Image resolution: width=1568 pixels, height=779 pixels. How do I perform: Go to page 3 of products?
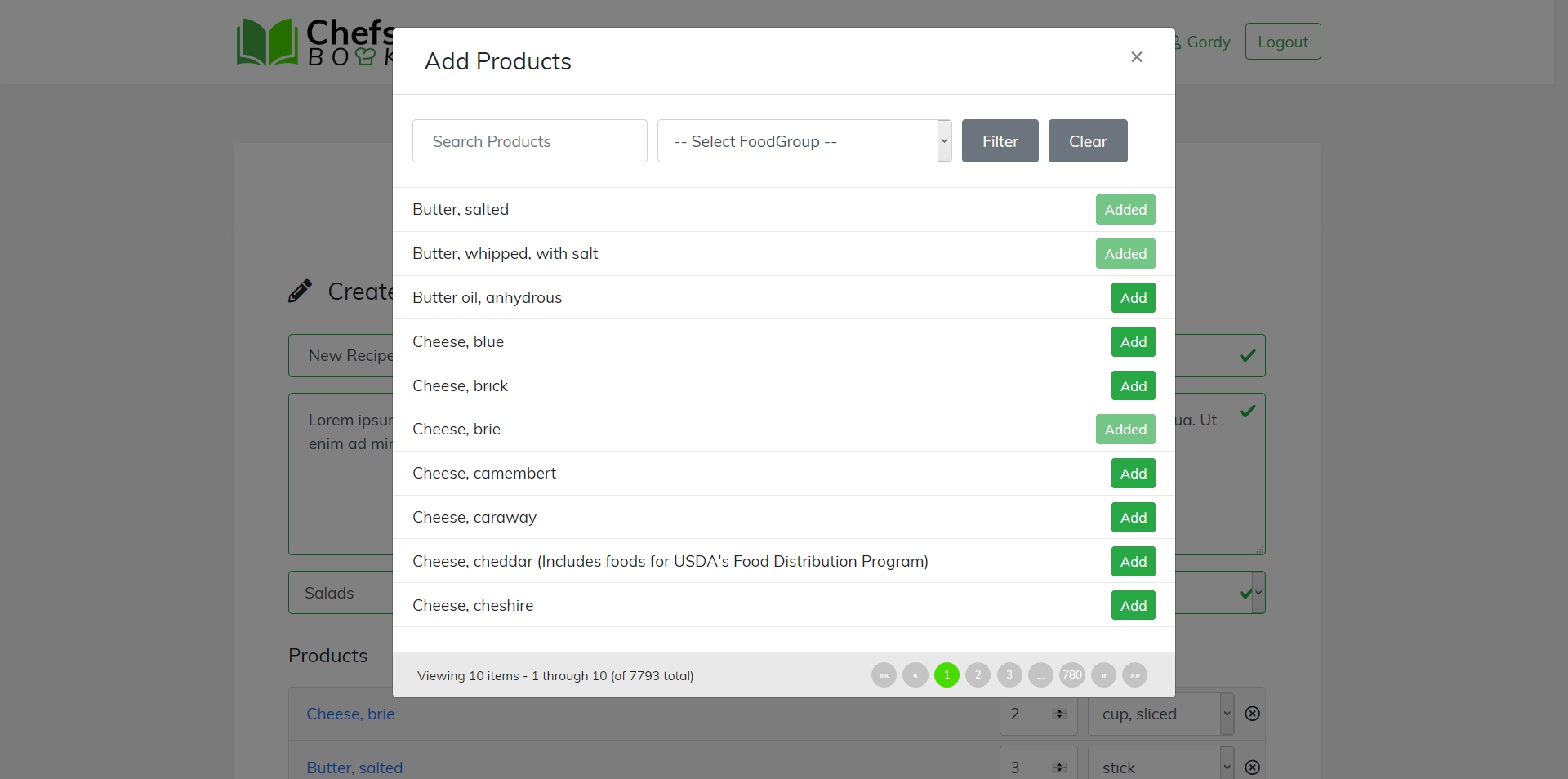(x=1009, y=675)
